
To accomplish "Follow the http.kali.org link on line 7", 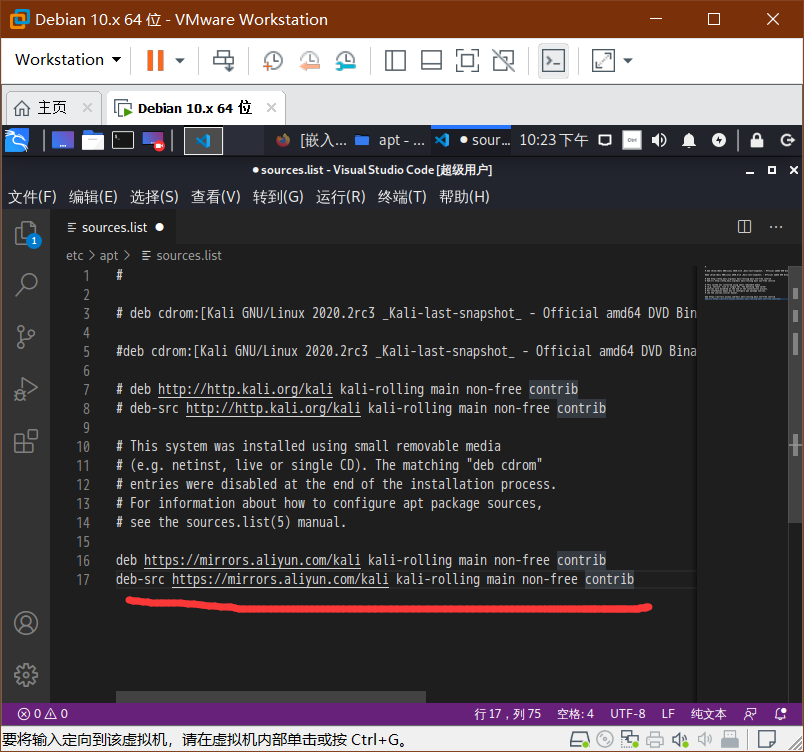I will pos(245,389).
